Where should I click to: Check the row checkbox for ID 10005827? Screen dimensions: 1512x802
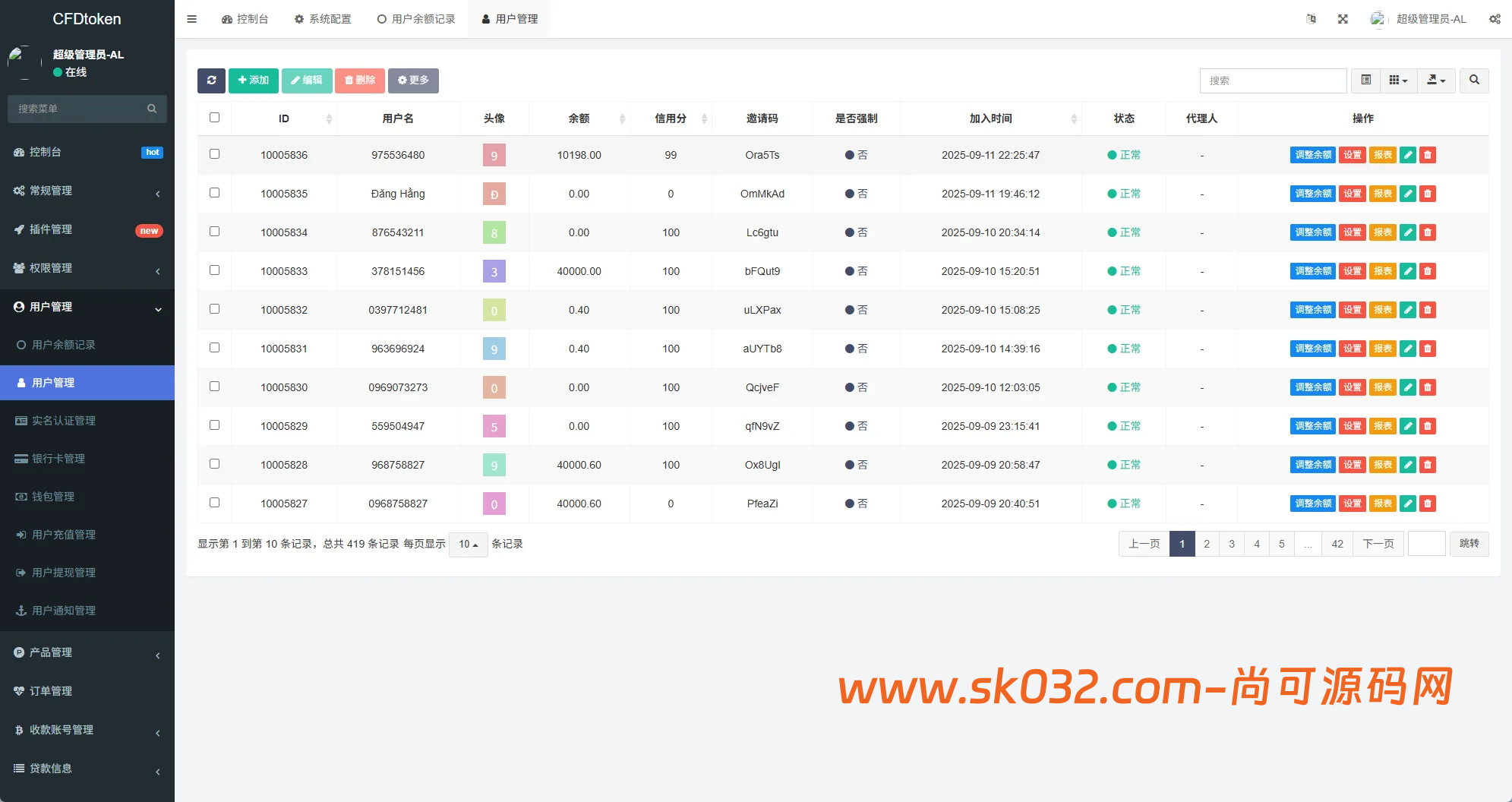coord(214,503)
